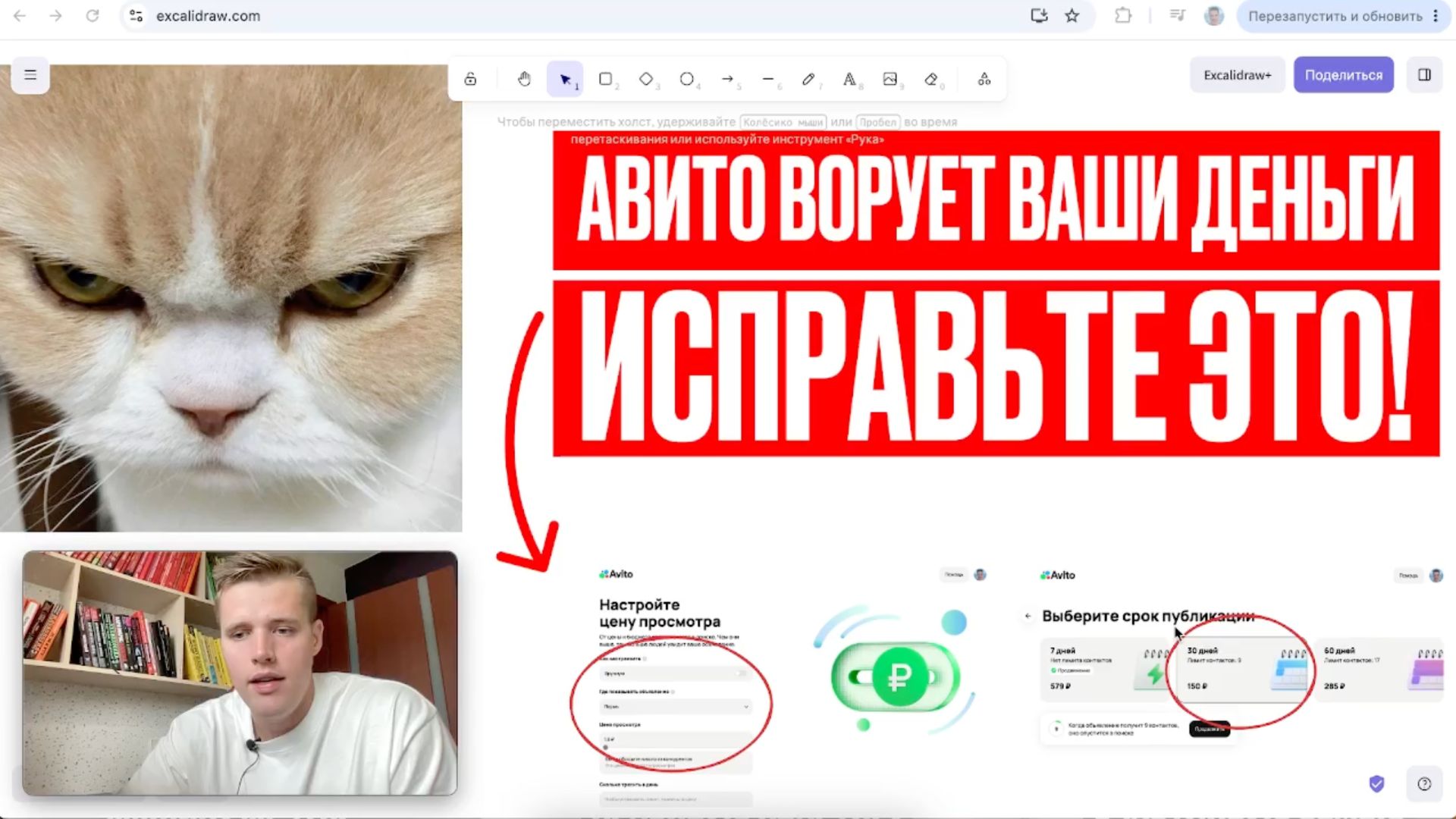Click the Настройте цену просмотра heading

tap(660, 613)
